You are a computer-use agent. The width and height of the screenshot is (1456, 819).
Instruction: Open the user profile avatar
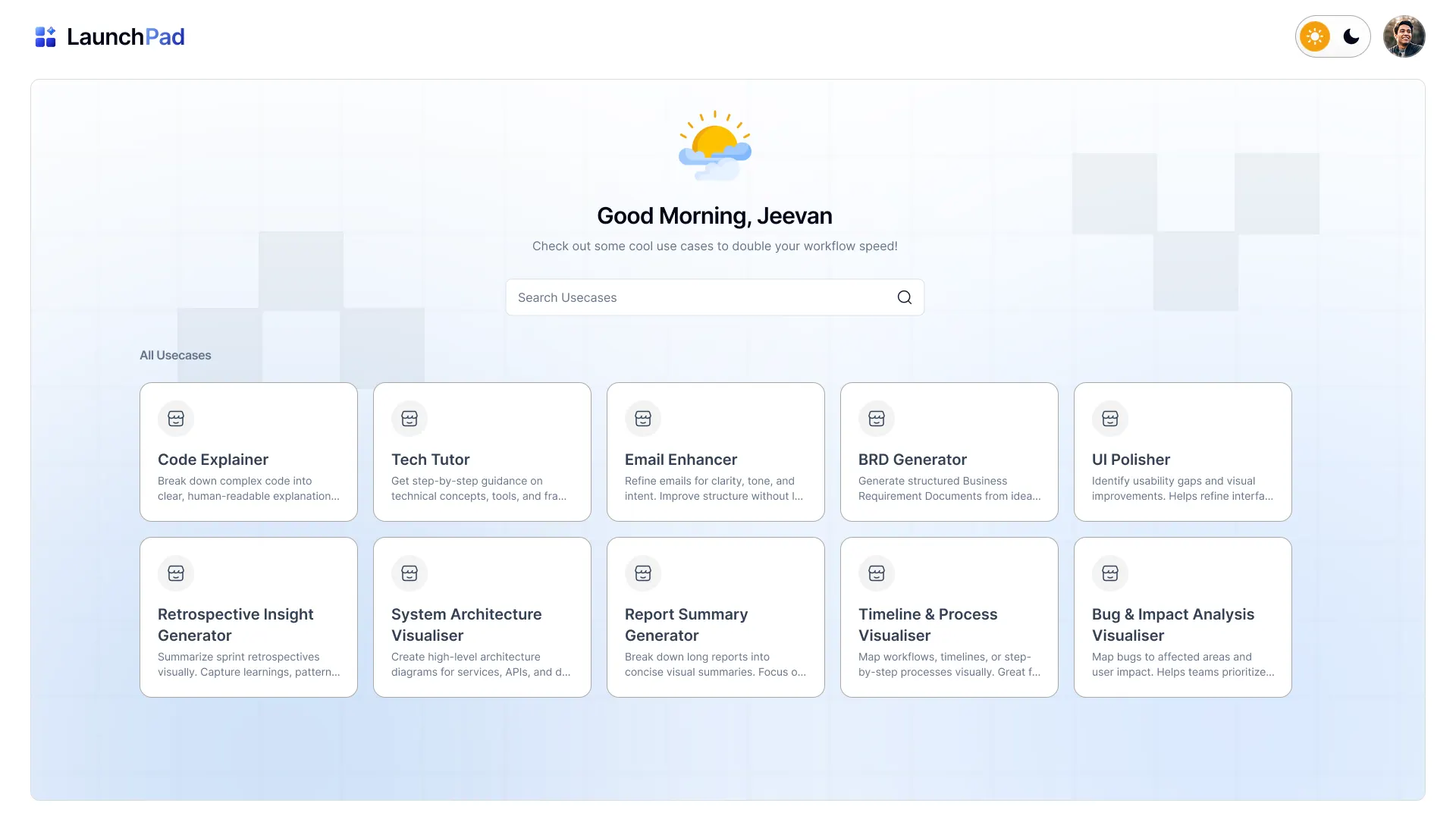(x=1404, y=36)
